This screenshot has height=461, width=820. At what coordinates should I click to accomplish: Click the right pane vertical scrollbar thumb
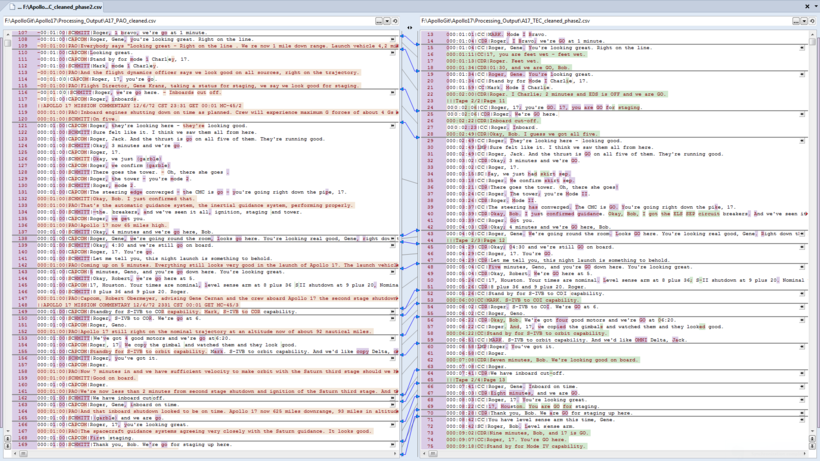pos(812,42)
